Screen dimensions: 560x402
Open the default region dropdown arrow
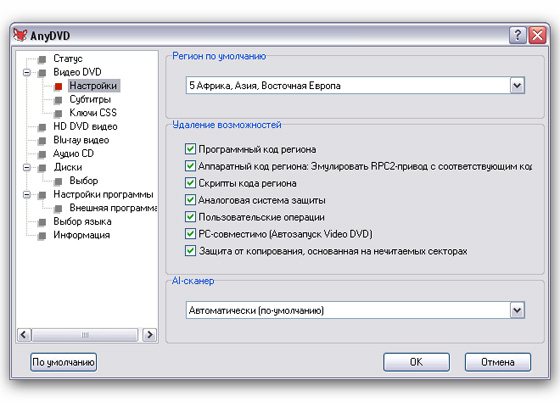coord(517,85)
